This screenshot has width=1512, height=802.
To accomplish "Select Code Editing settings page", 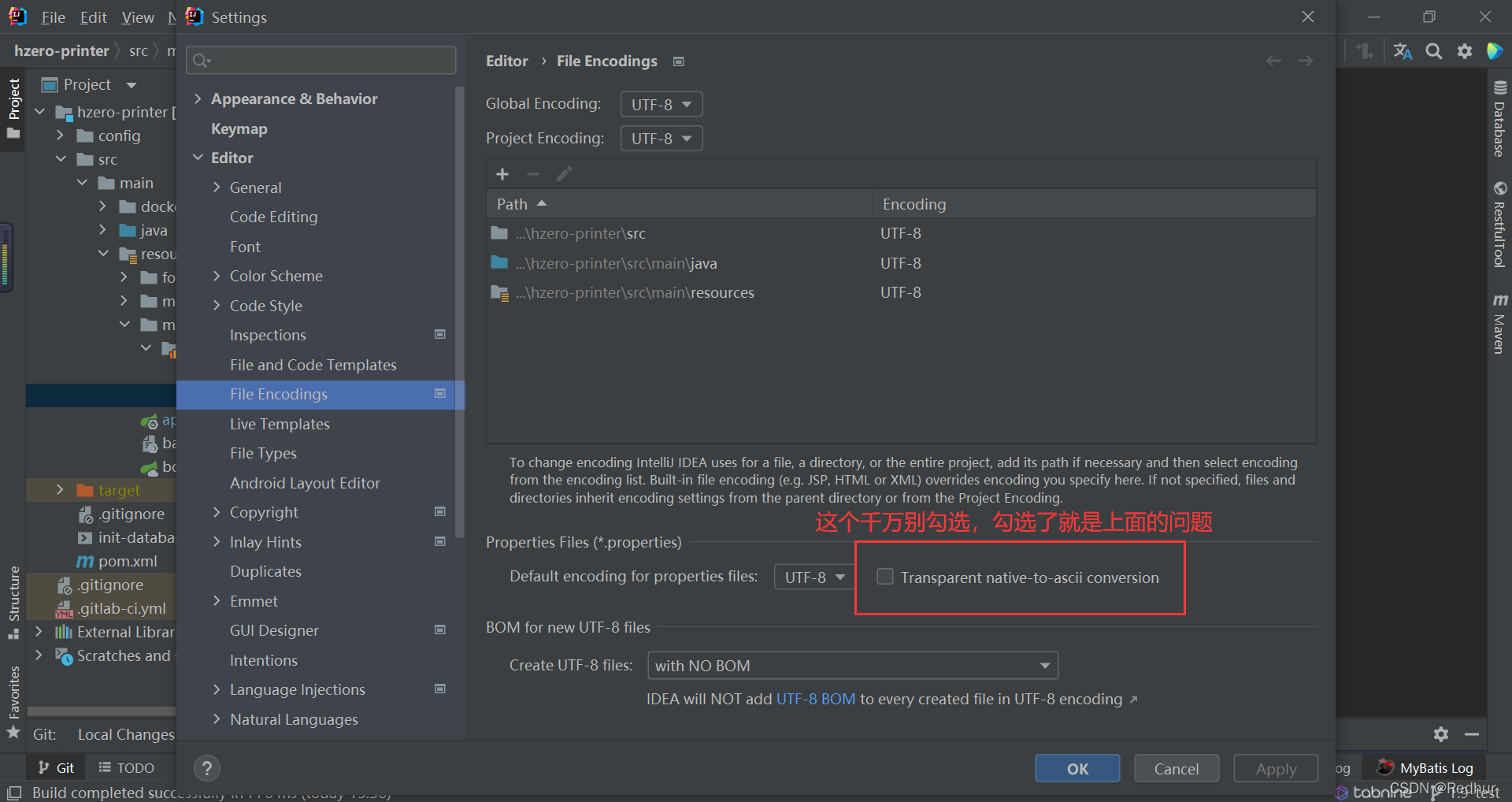I will 274,217.
